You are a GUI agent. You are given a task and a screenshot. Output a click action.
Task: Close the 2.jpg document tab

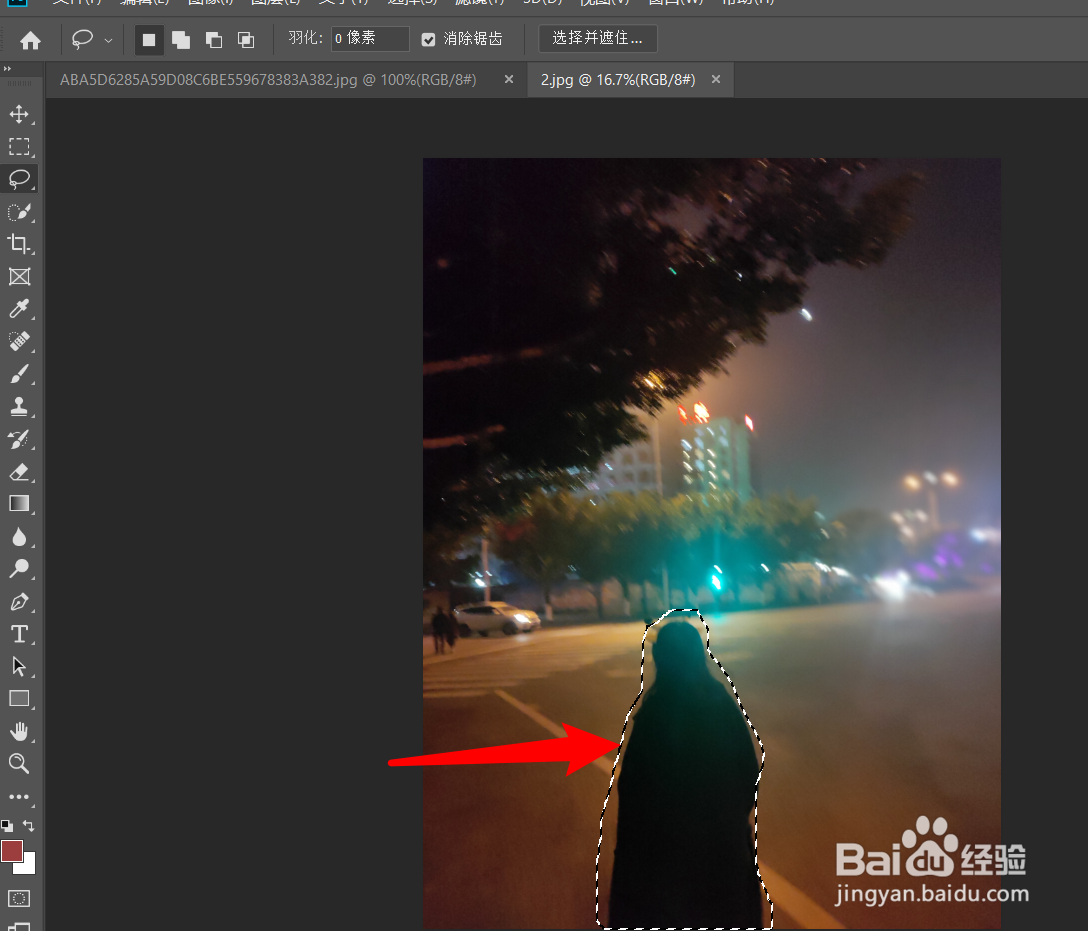tap(715, 80)
